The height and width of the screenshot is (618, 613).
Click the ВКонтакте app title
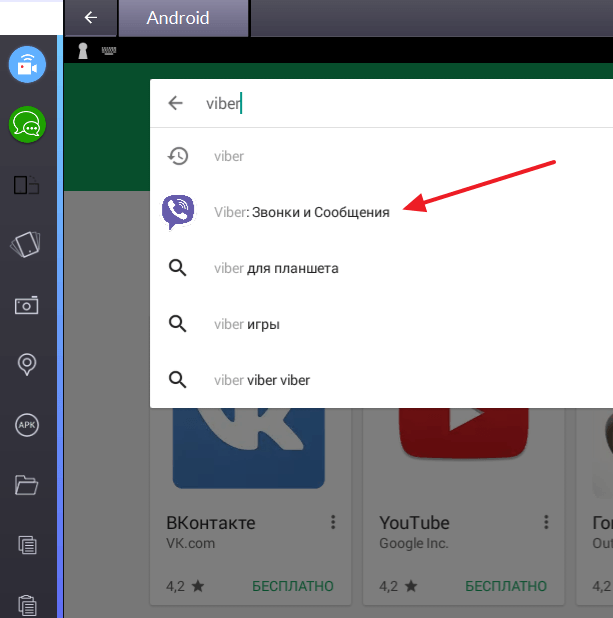click(211, 523)
